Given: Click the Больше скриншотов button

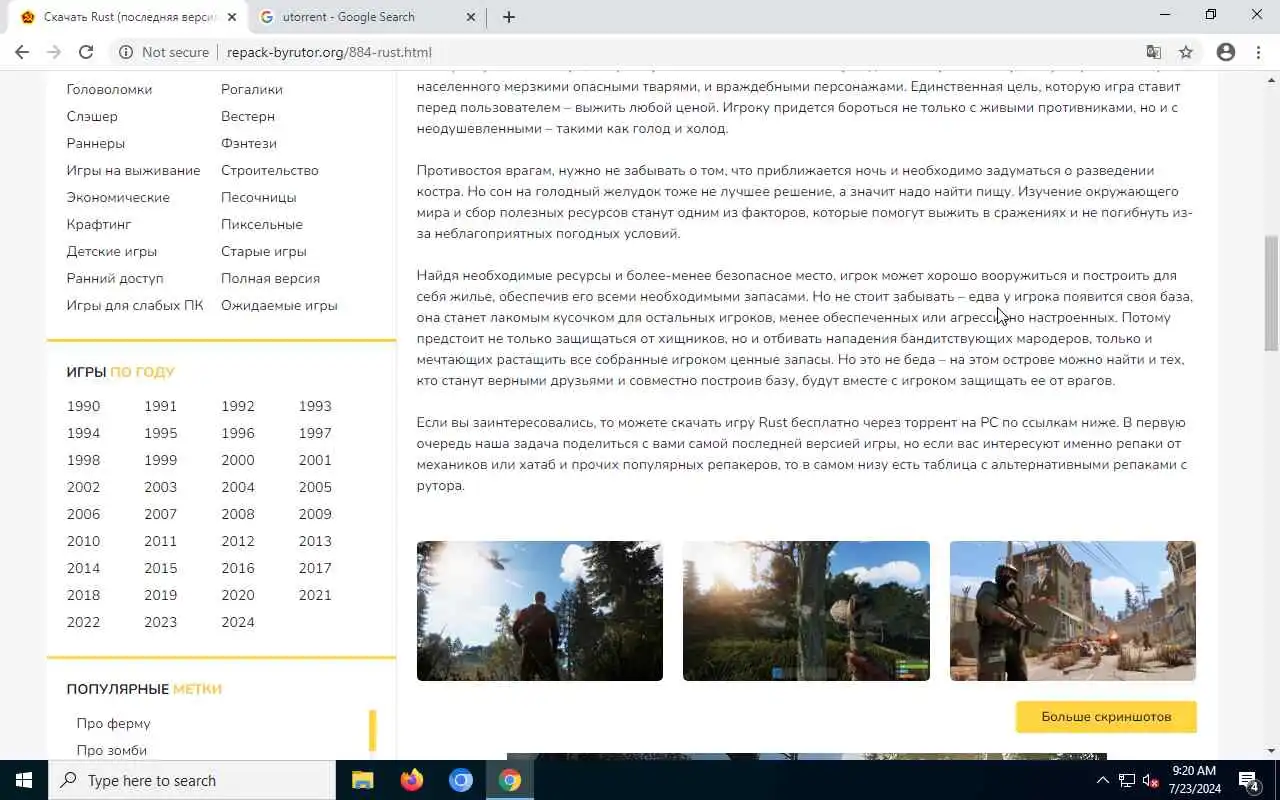Looking at the screenshot, I should coord(1106,716).
